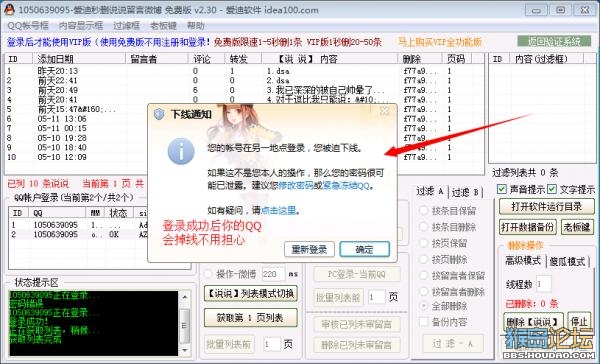Click the QQ penguin icon in title bar
600x364 pixels.
(8, 10)
